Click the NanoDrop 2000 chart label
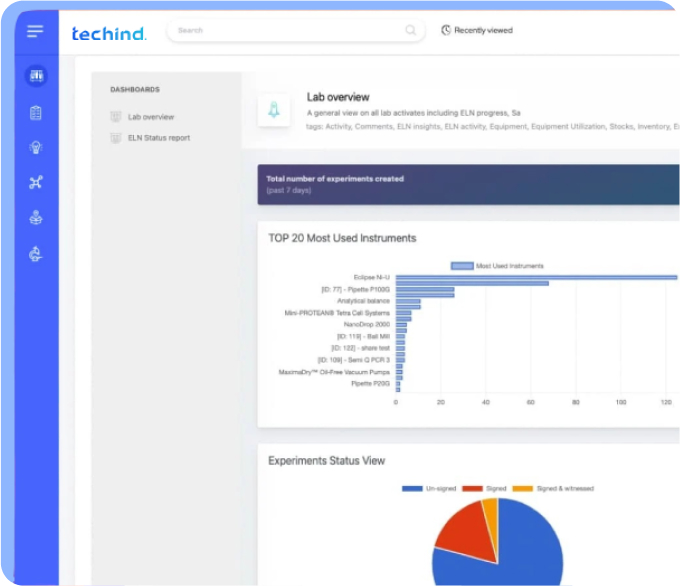The image size is (680, 586). [x=366, y=324]
